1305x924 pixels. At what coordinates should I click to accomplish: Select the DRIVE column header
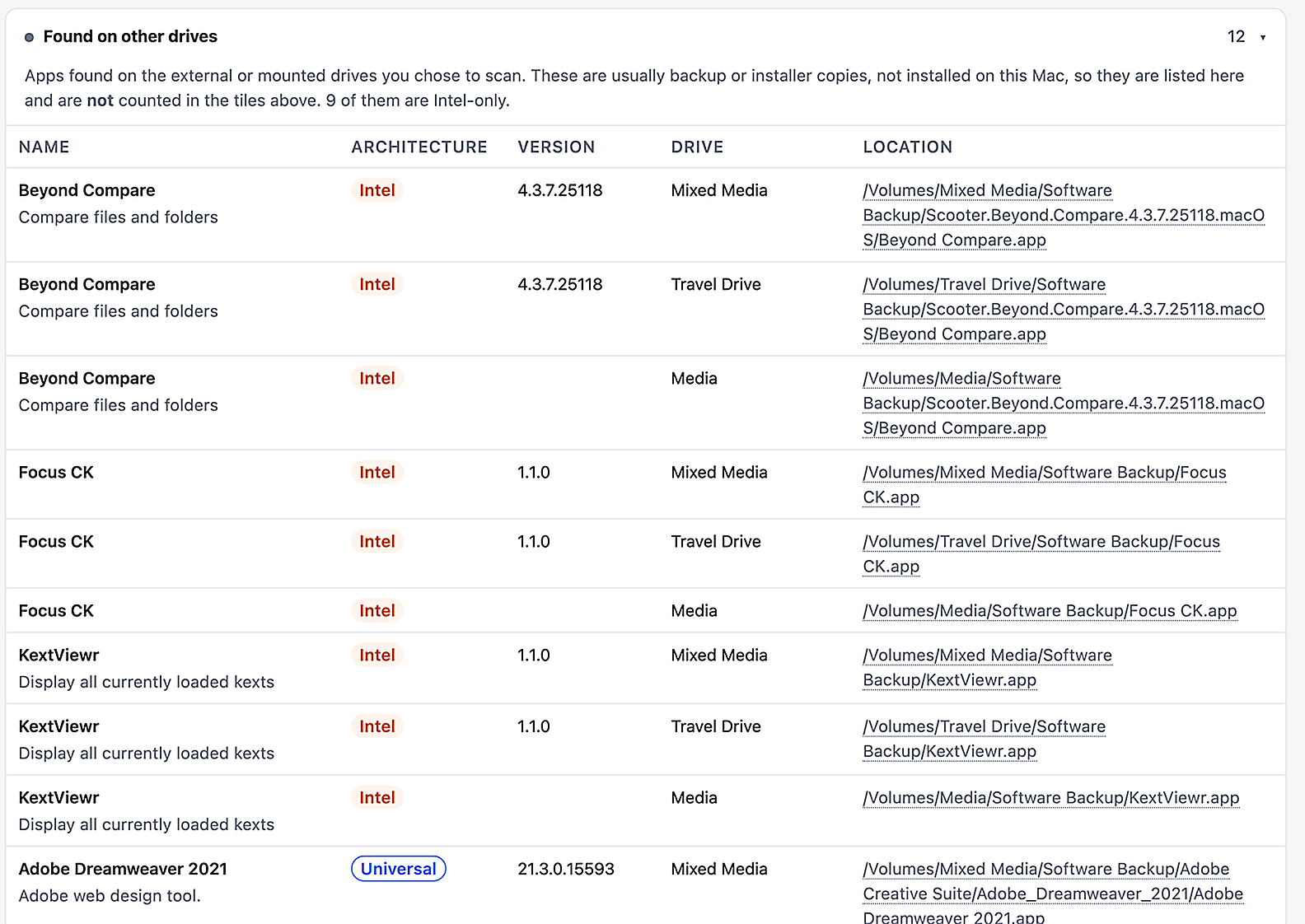click(x=697, y=147)
